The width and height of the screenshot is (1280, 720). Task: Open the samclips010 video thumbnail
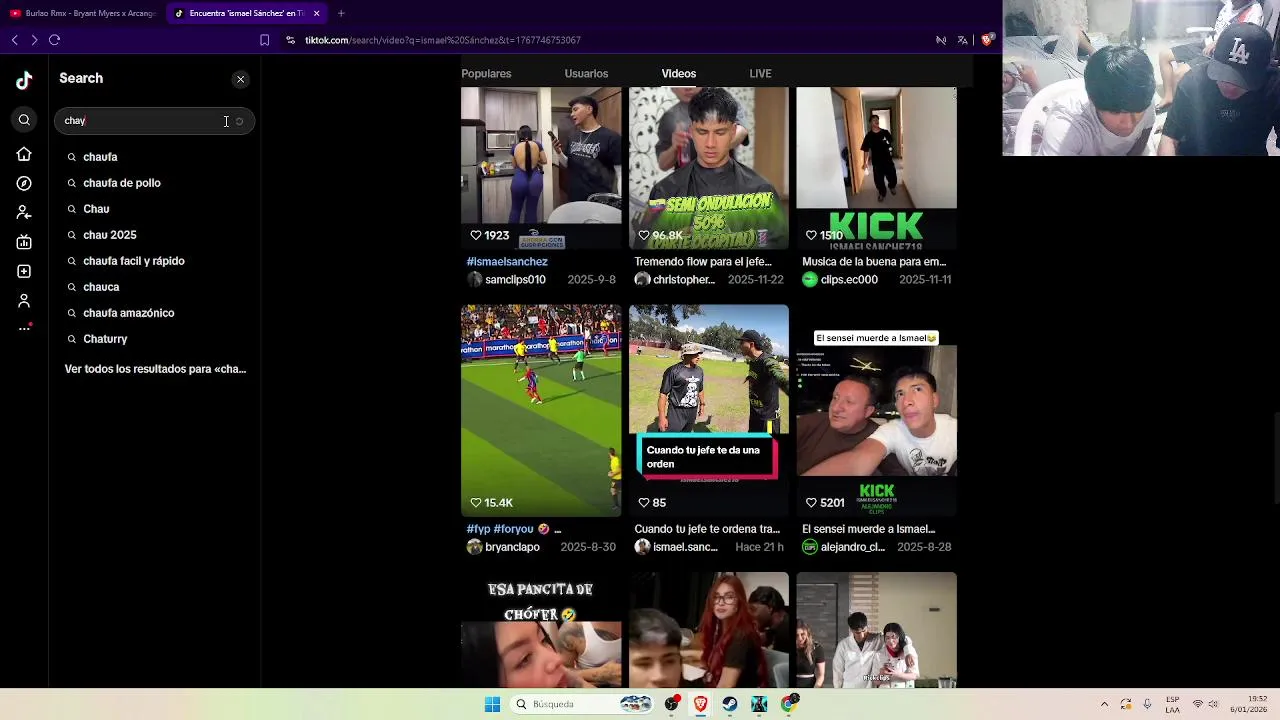pyautogui.click(x=541, y=168)
